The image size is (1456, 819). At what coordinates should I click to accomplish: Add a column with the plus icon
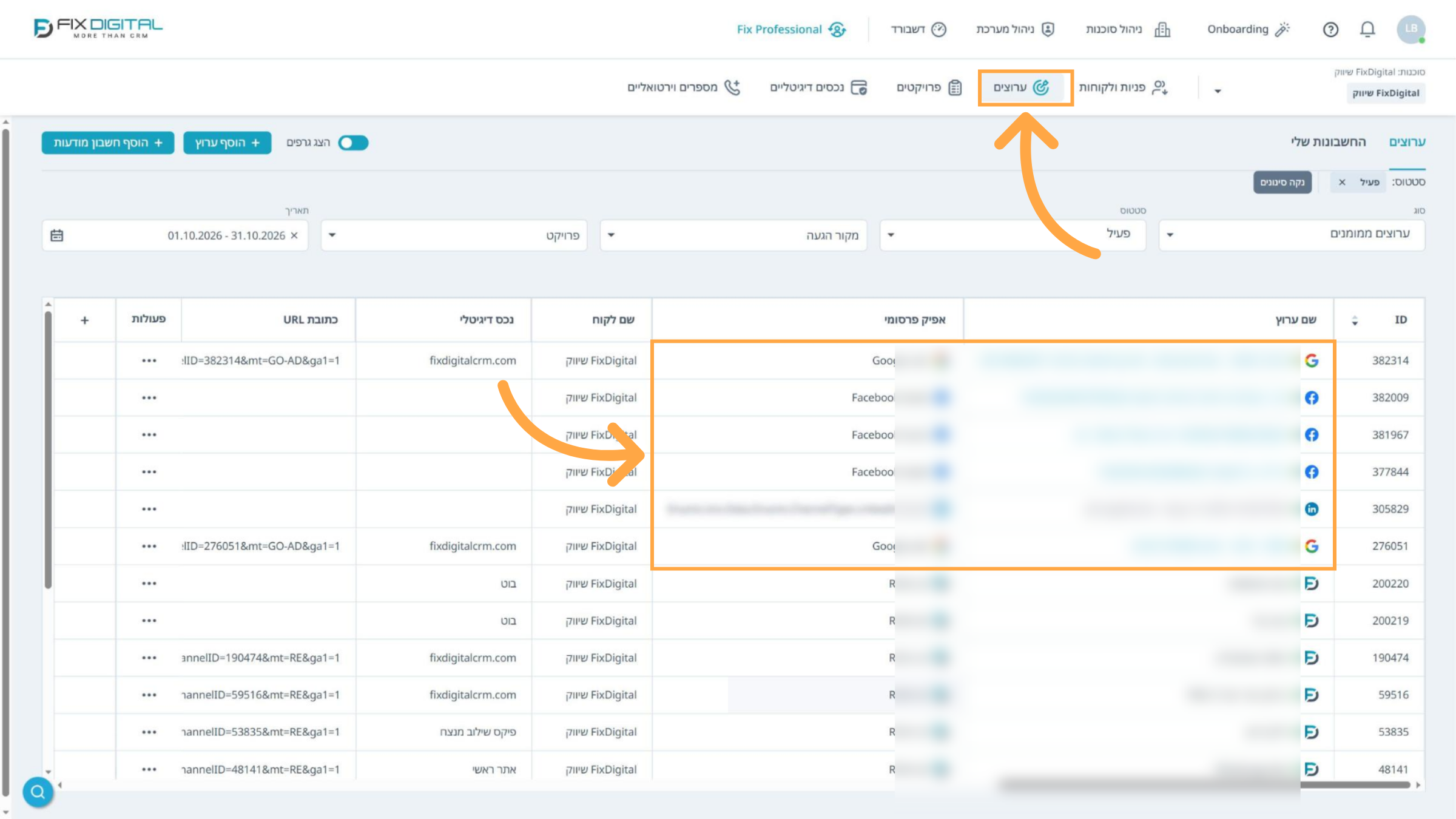85,320
